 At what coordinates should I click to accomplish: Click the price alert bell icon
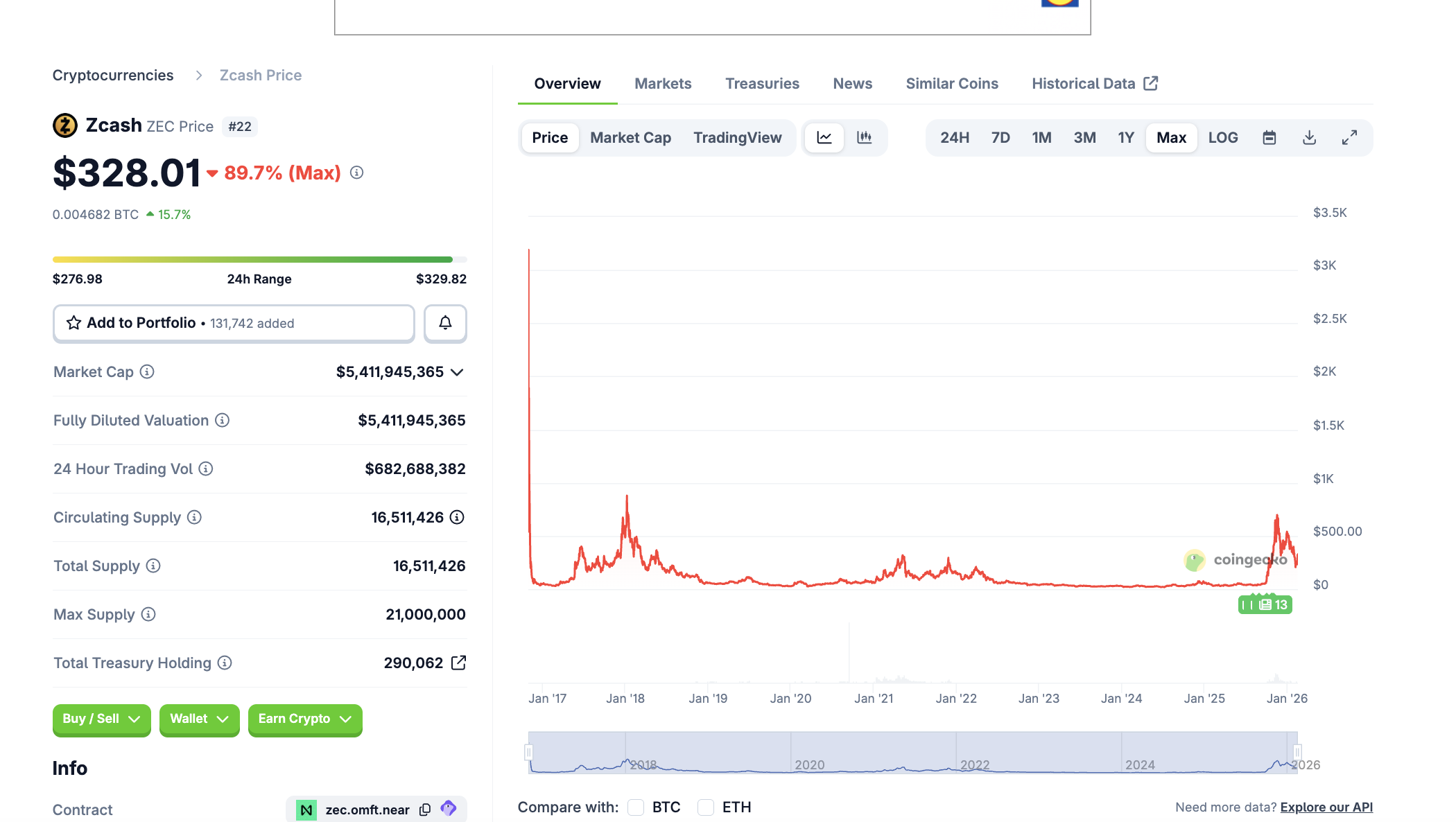tap(445, 323)
